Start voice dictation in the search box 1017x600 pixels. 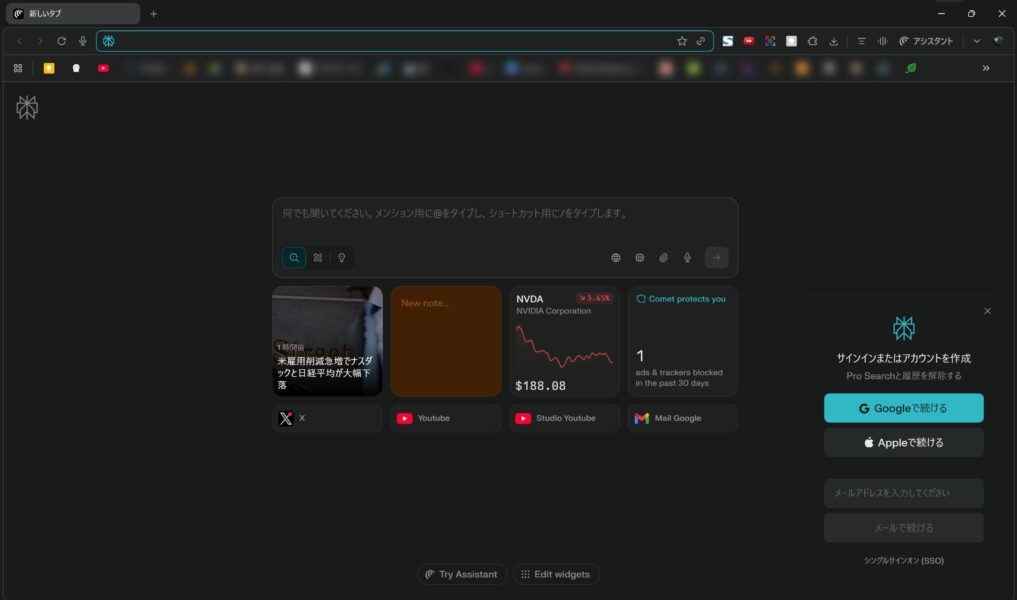(x=687, y=258)
